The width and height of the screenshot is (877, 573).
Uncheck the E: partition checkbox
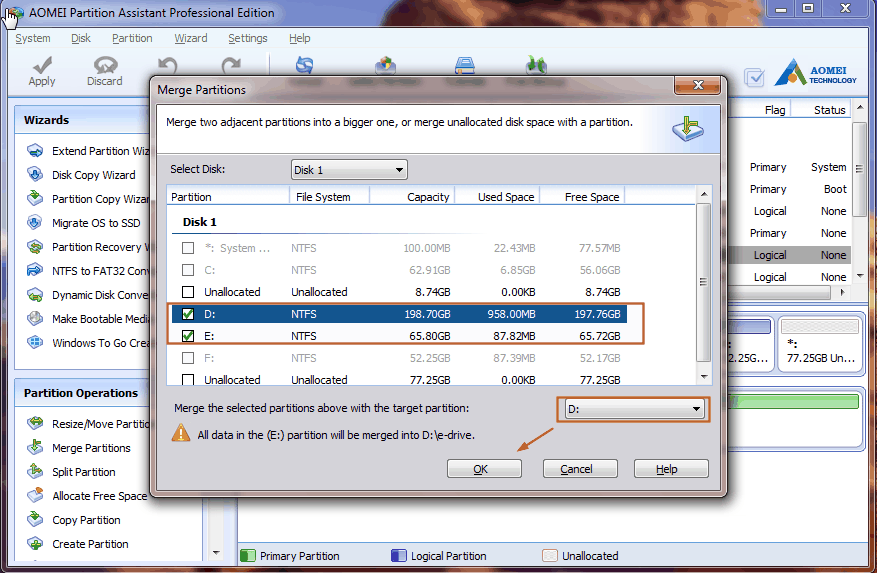click(188, 336)
